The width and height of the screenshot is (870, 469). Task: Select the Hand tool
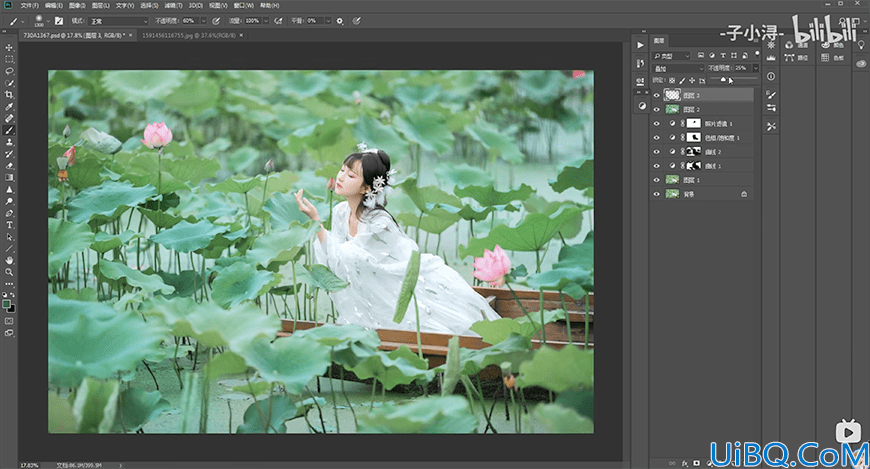point(9,260)
